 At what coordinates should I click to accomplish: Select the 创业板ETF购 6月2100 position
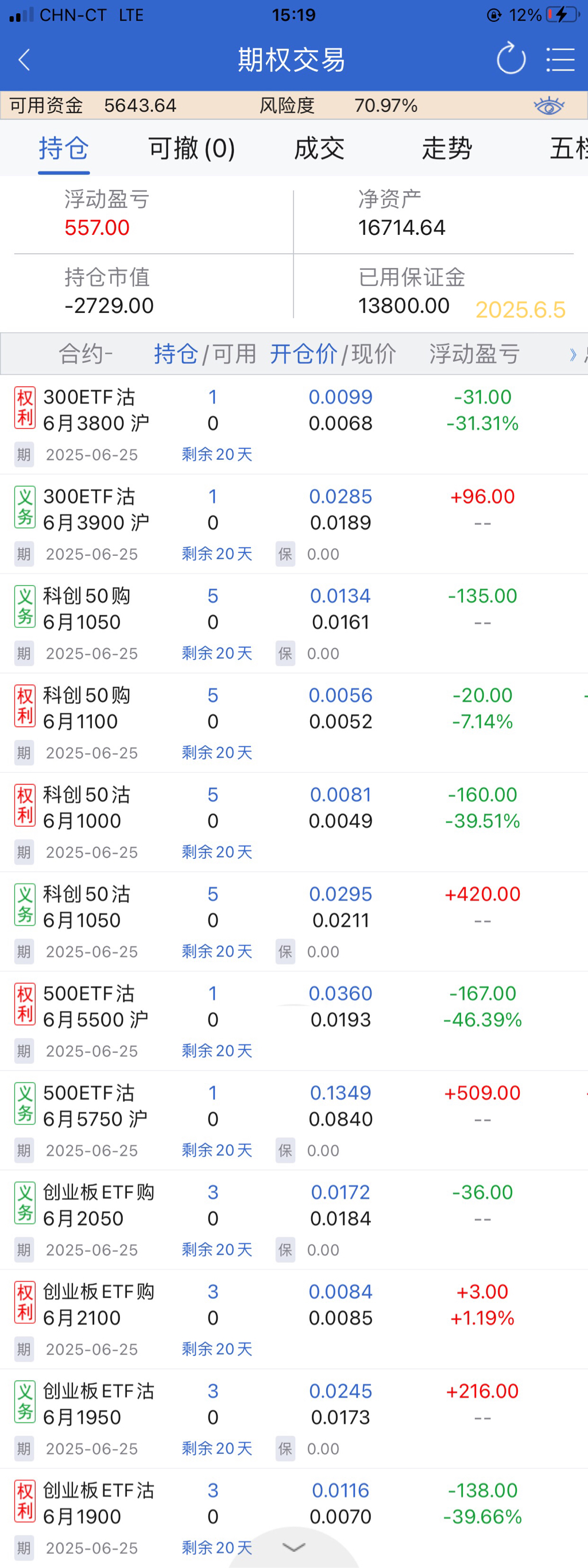pos(98,1304)
